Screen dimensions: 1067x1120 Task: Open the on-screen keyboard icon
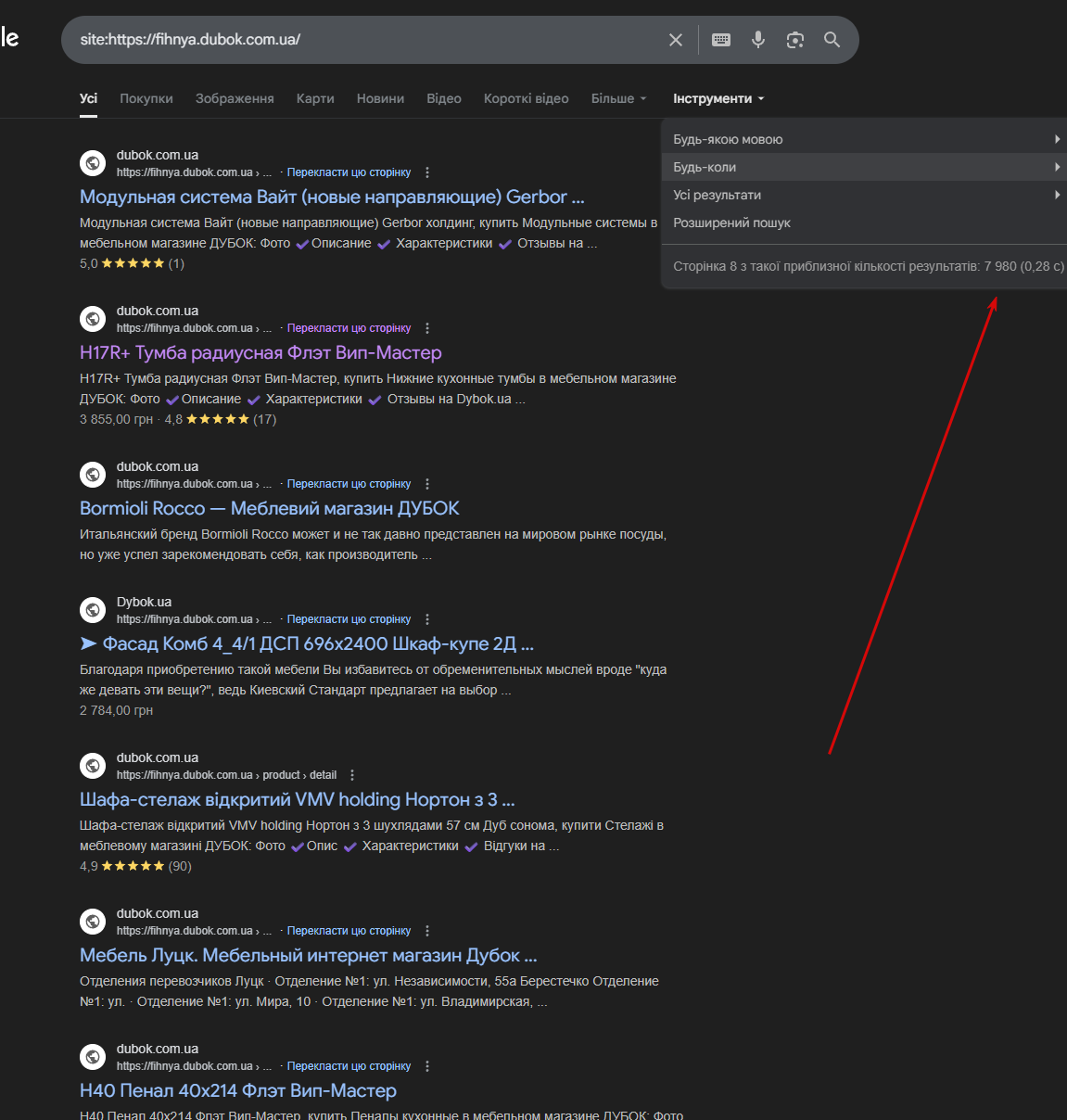(x=721, y=40)
